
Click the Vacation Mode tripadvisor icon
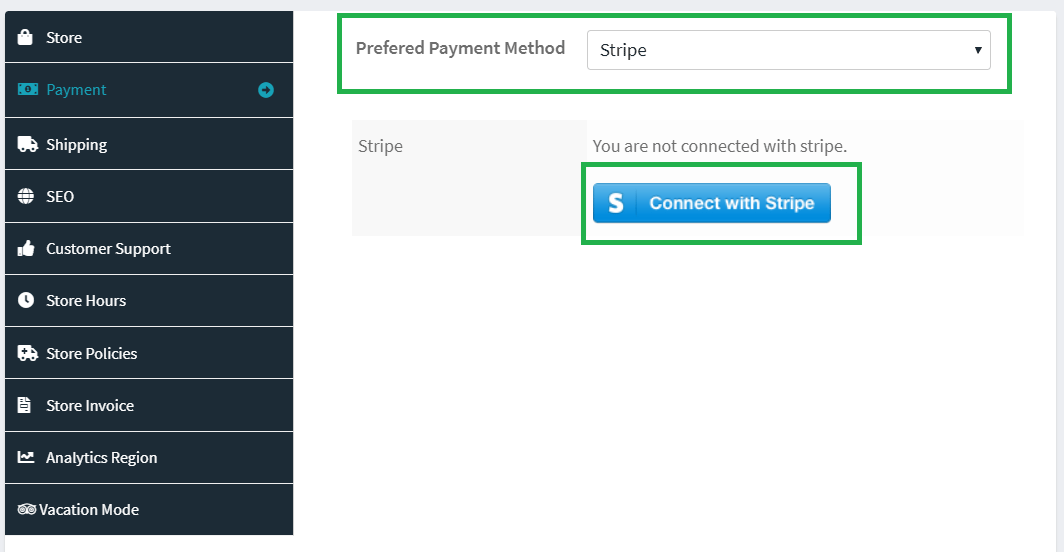[27, 510]
